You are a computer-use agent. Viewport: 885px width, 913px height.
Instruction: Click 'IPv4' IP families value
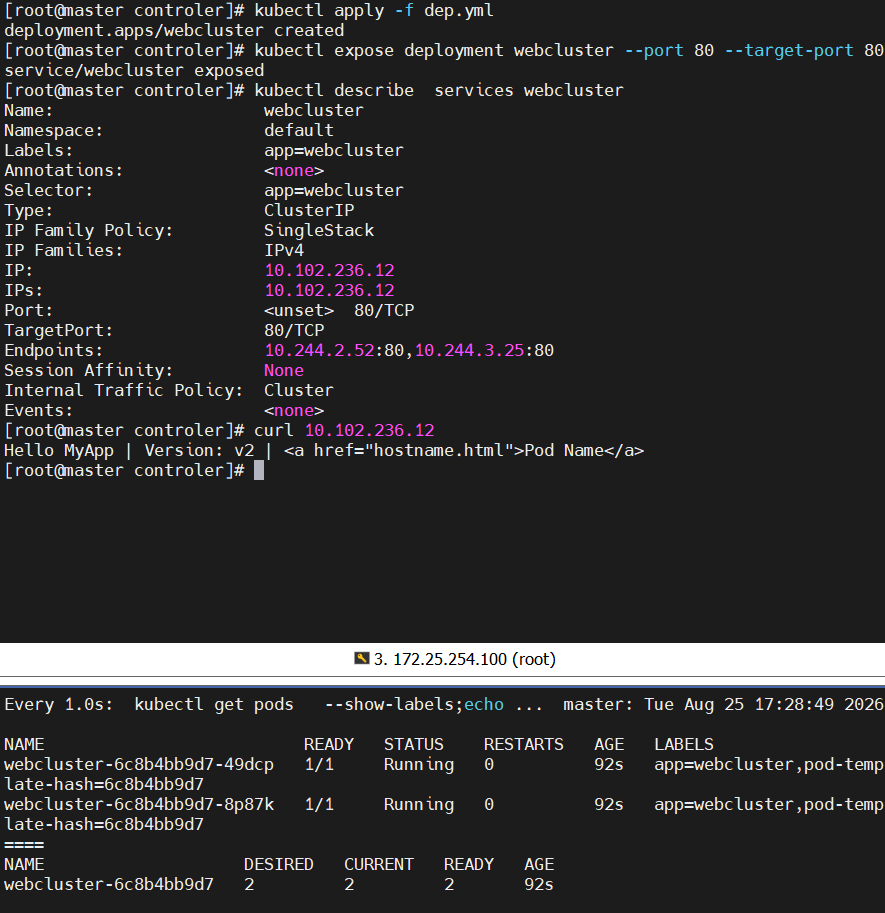pyautogui.click(x=284, y=250)
